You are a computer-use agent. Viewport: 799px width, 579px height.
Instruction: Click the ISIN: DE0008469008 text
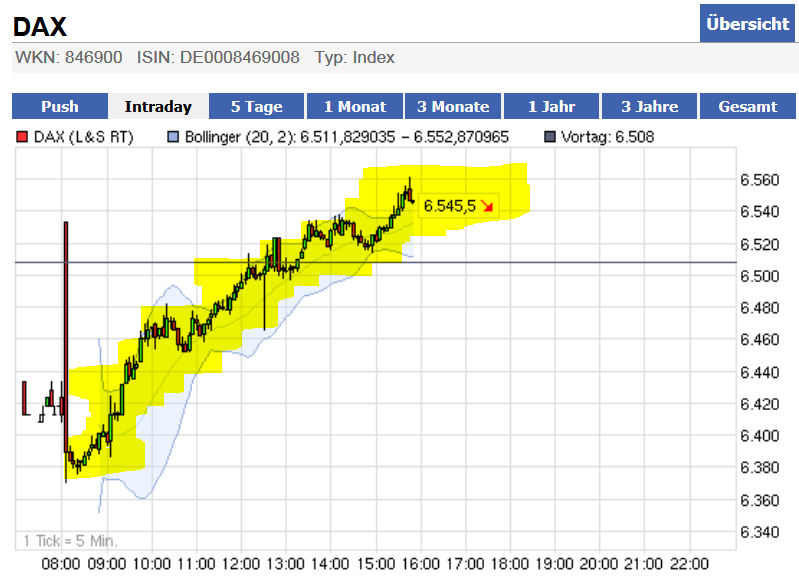(x=218, y=57)
